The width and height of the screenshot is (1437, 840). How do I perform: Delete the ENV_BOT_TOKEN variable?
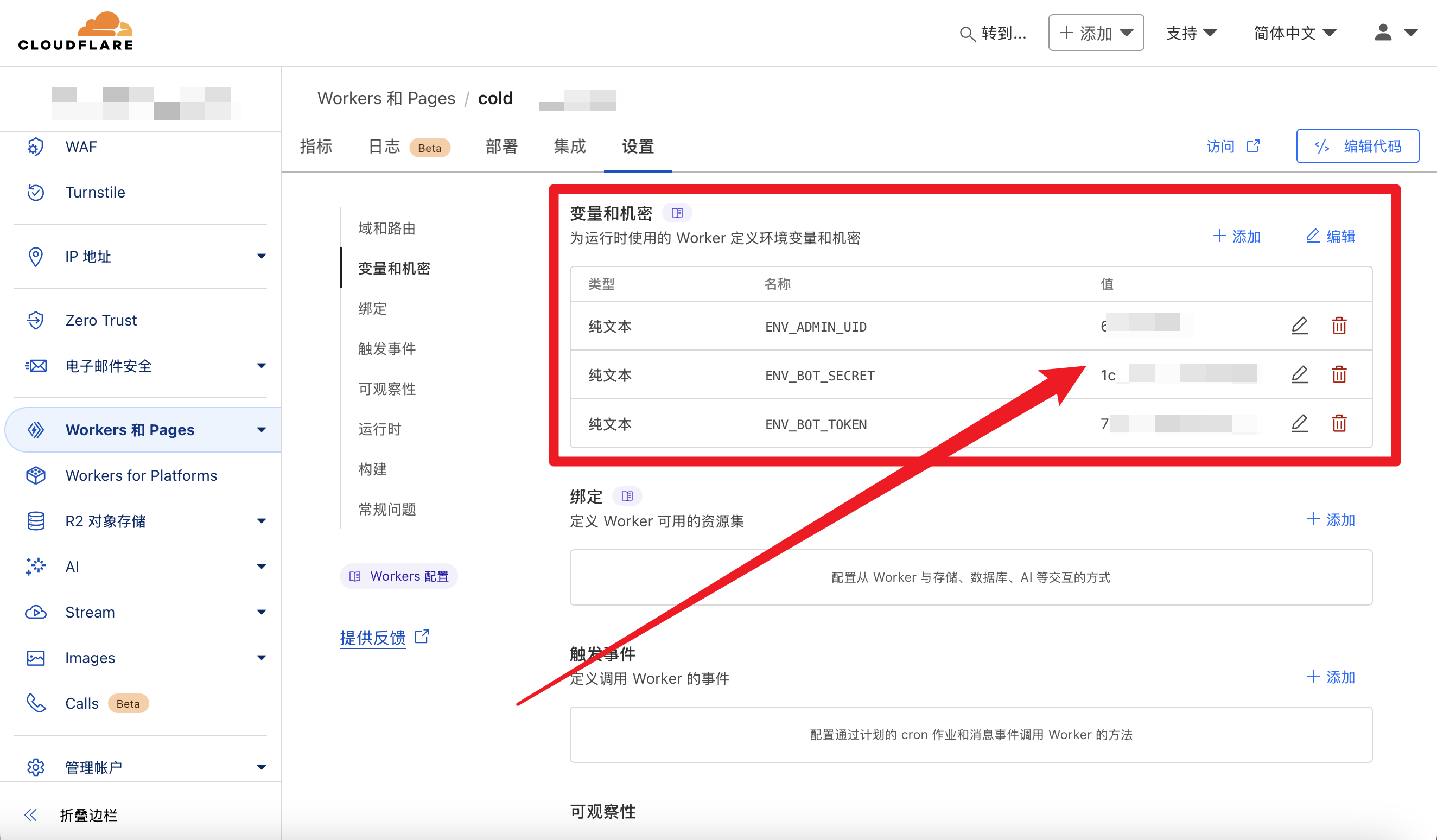[1339, 424]
